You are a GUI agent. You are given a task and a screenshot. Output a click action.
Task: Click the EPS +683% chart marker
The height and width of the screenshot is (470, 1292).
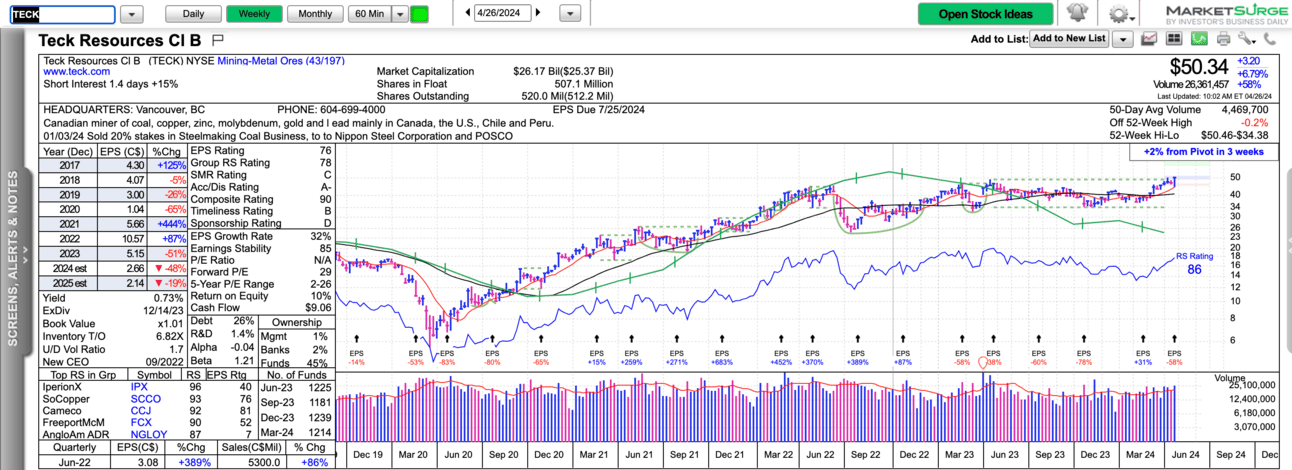[722, 357]
